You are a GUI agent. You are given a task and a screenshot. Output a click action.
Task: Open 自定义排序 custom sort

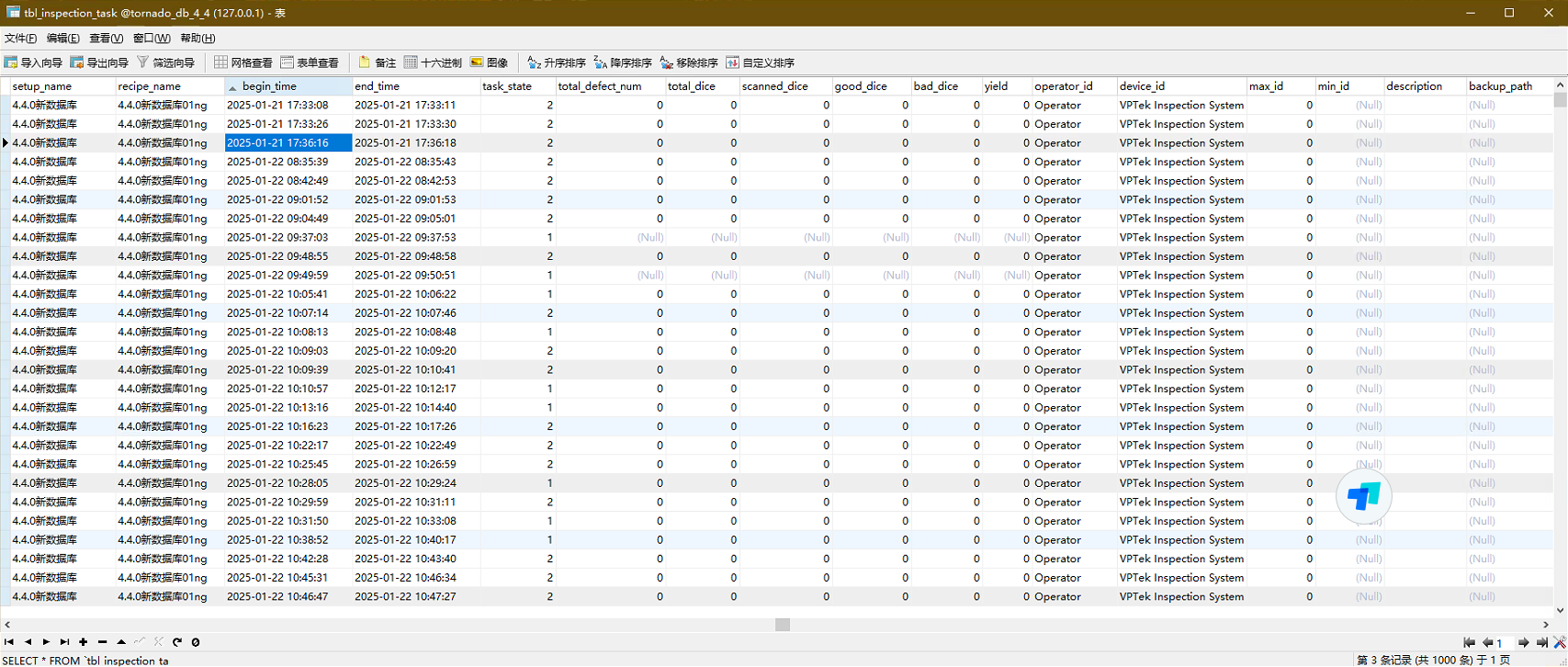pos(761,62)
